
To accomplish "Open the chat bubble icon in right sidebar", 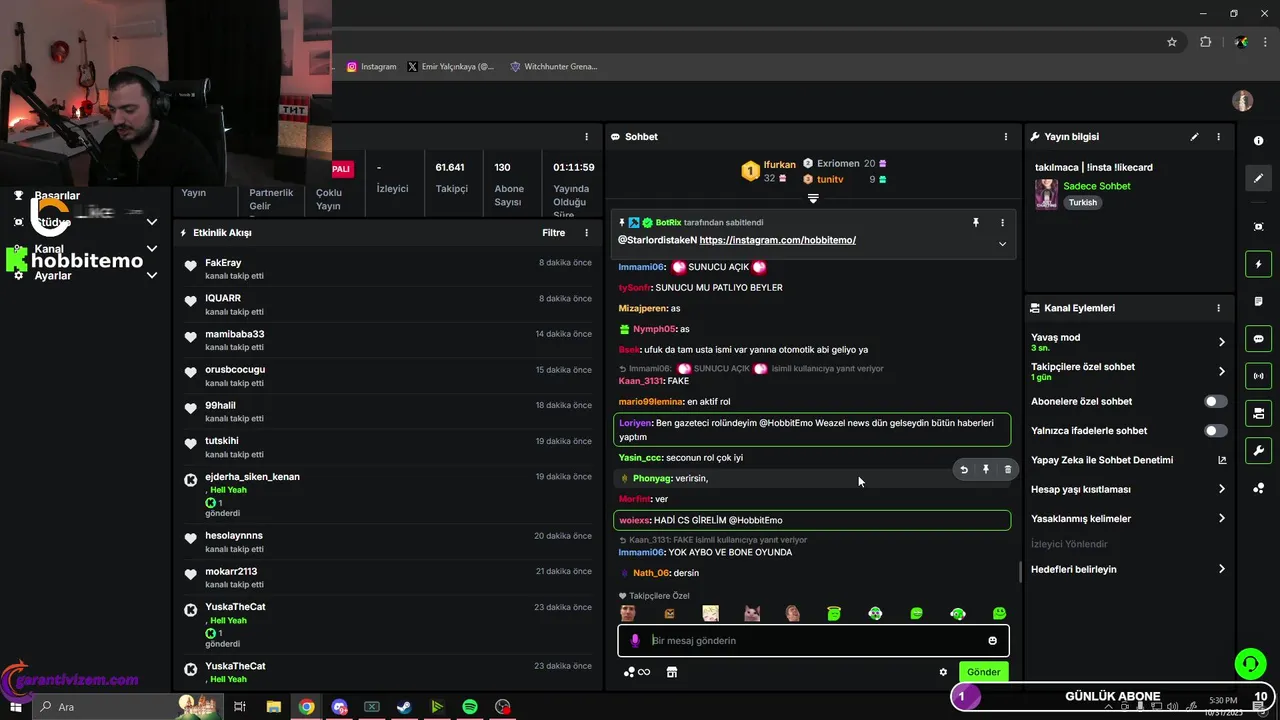I will 1258,339.
